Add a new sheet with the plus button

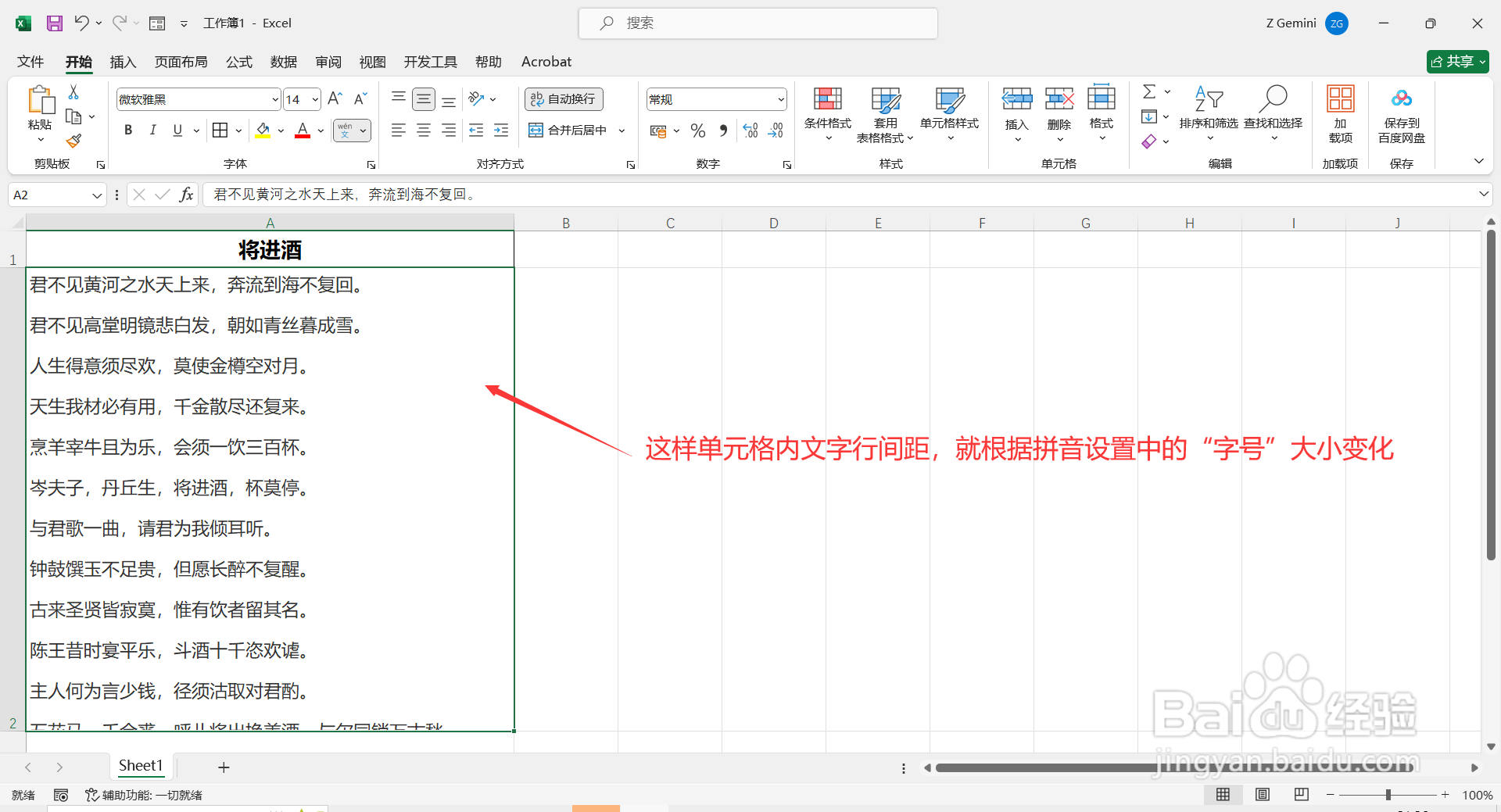point(224,767)
